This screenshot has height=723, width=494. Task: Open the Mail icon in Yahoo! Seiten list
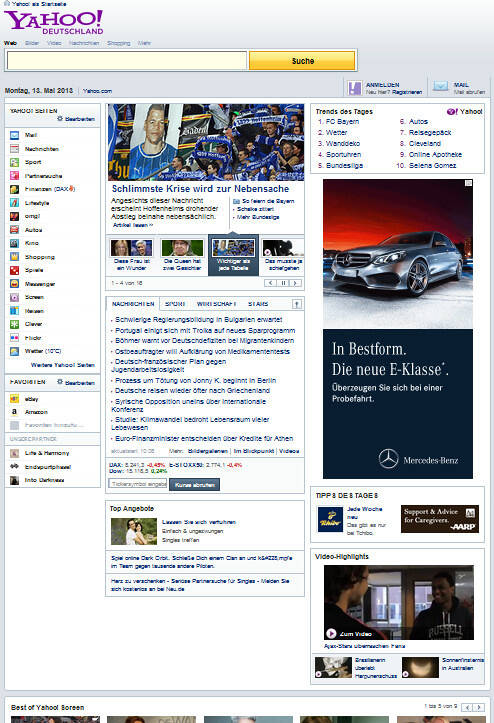coord(14,135)
